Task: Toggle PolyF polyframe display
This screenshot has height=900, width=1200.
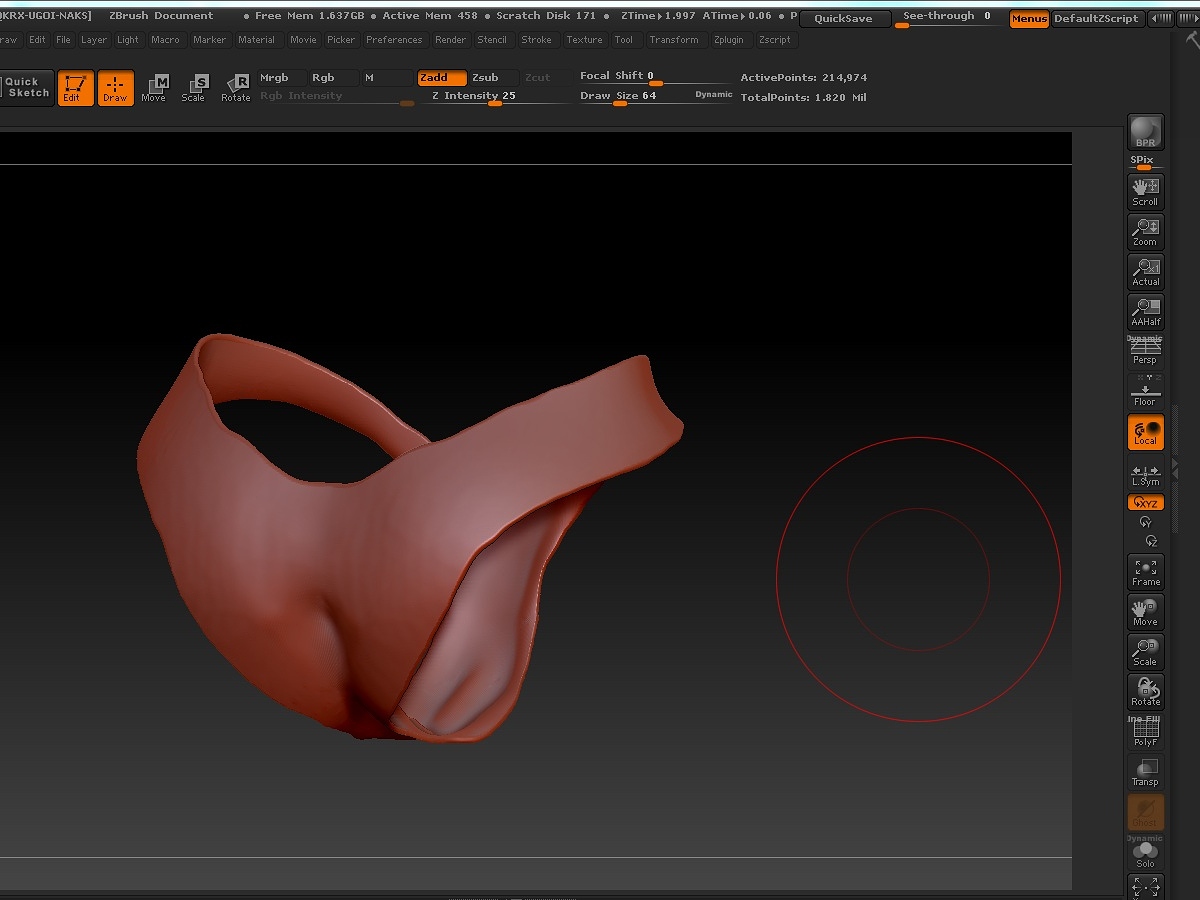Action: pyautogui.click(x=1145, y=732)
